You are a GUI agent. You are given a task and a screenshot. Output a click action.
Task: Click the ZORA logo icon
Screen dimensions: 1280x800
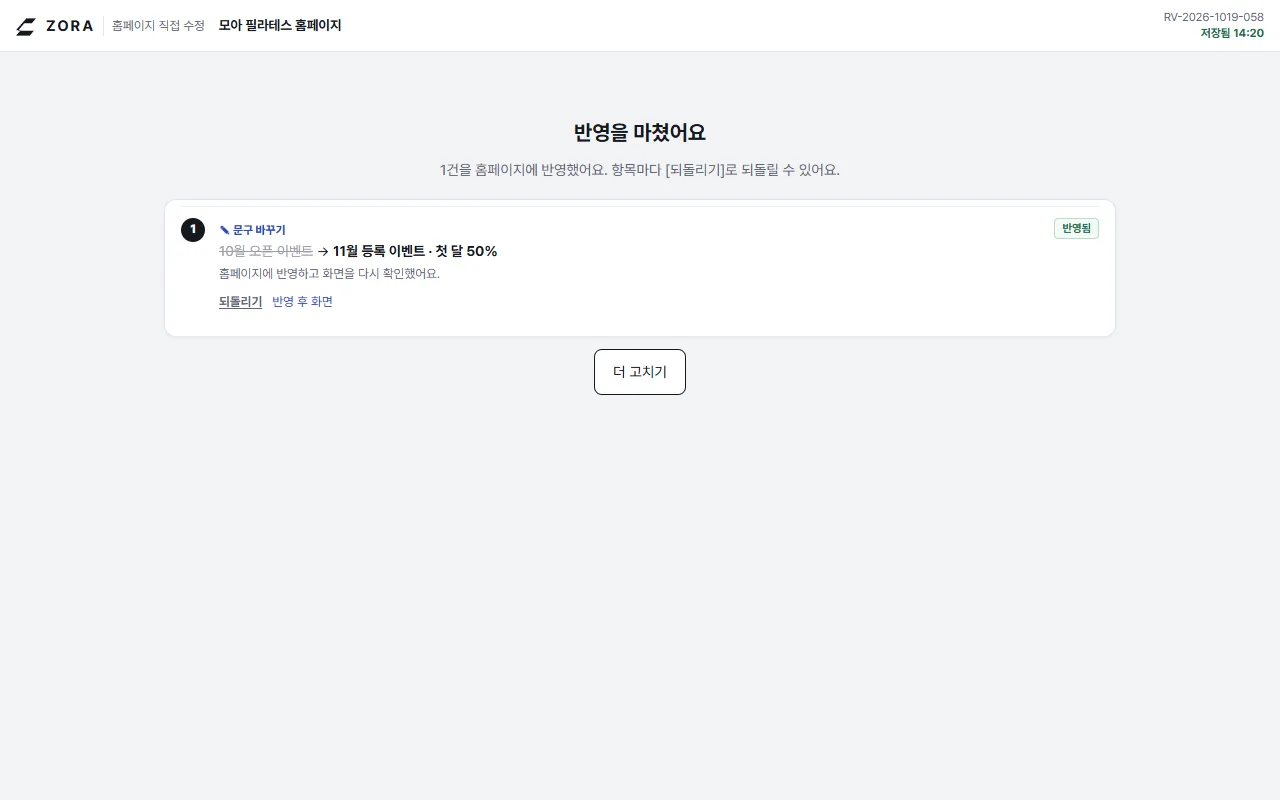click(x=26, y=26)
